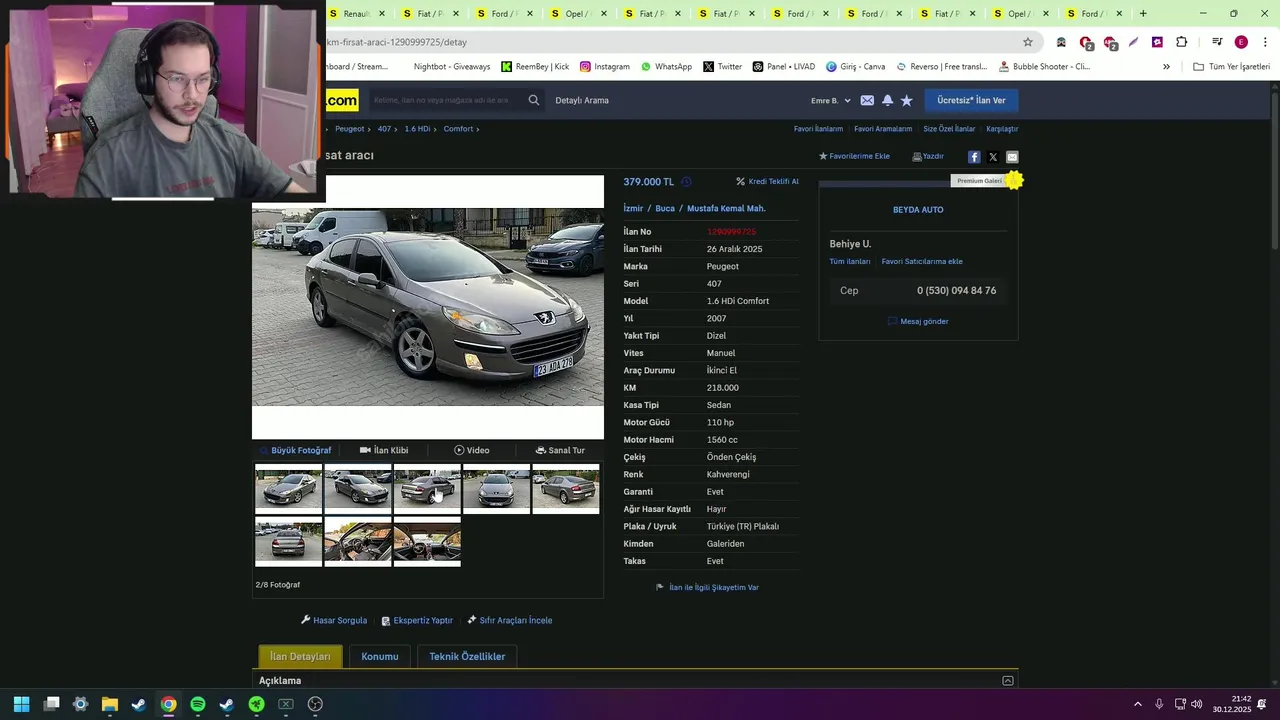
Task: Share listing by email icon
Action: 1012,157
